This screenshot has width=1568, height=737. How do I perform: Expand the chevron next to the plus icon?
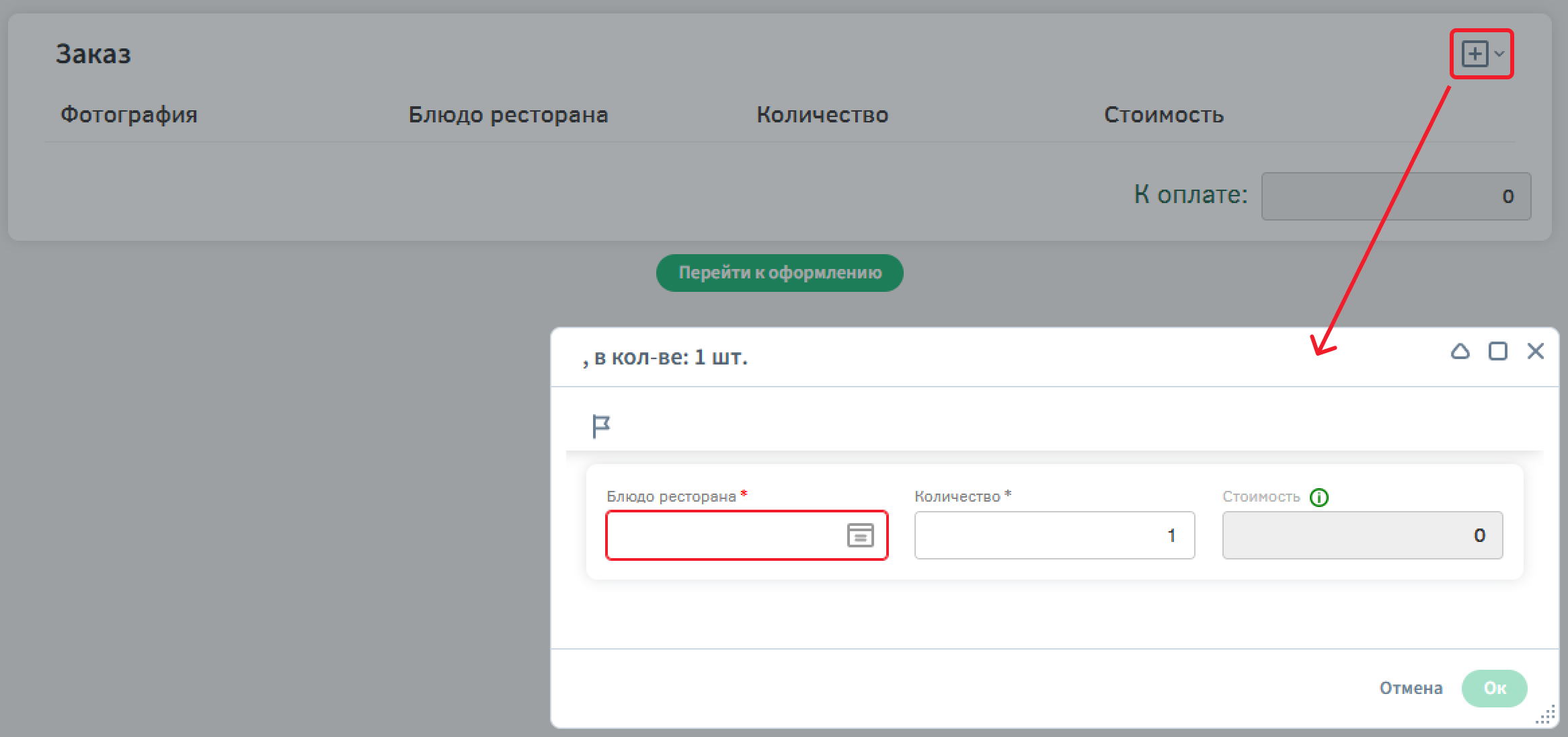1499,54
